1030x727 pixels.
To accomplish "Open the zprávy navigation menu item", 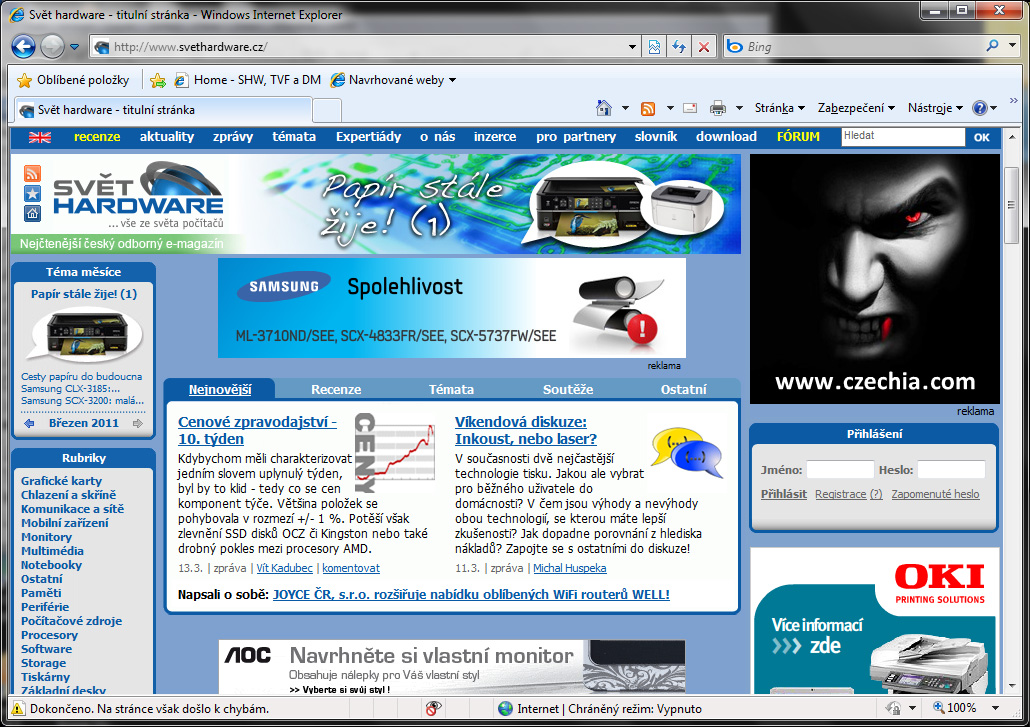I will click(232, 136).
